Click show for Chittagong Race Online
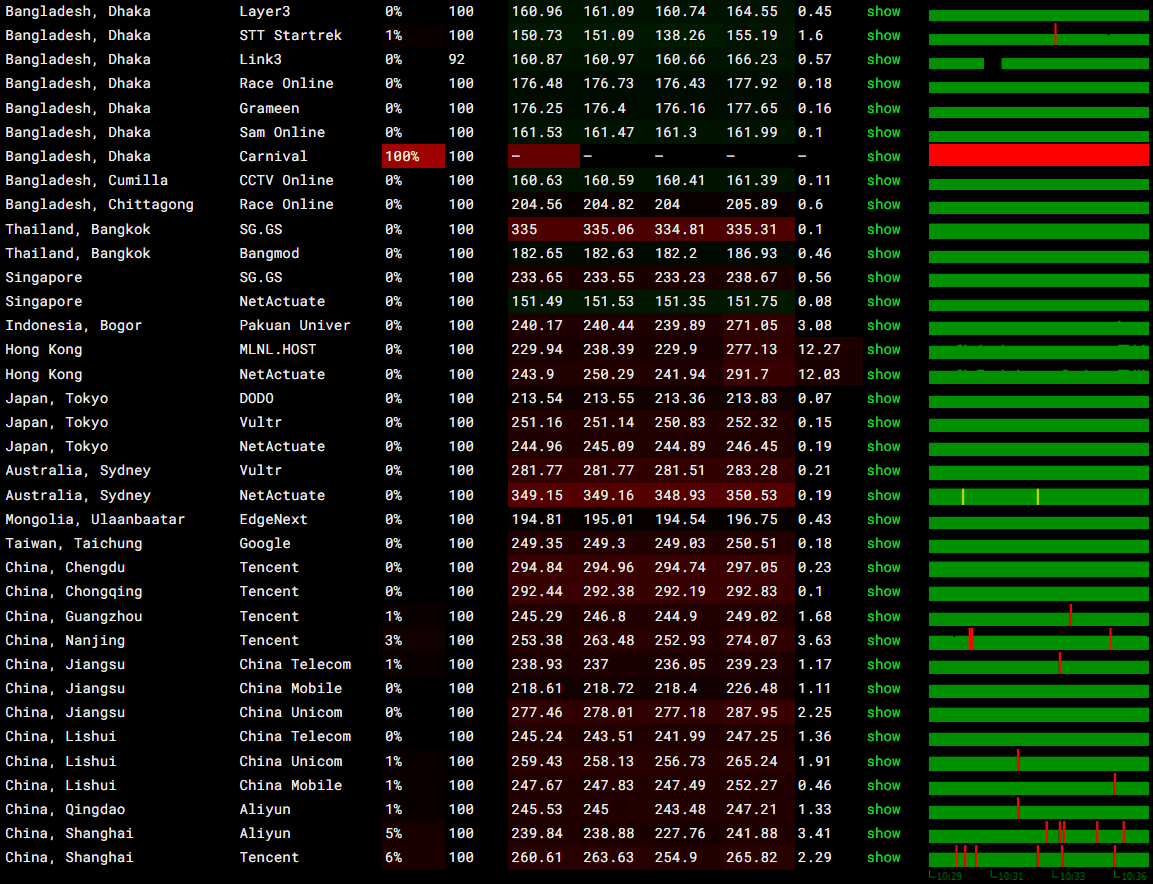This screenshot has height=884, width=1153. pyautogui.click(x=883, y=204)
